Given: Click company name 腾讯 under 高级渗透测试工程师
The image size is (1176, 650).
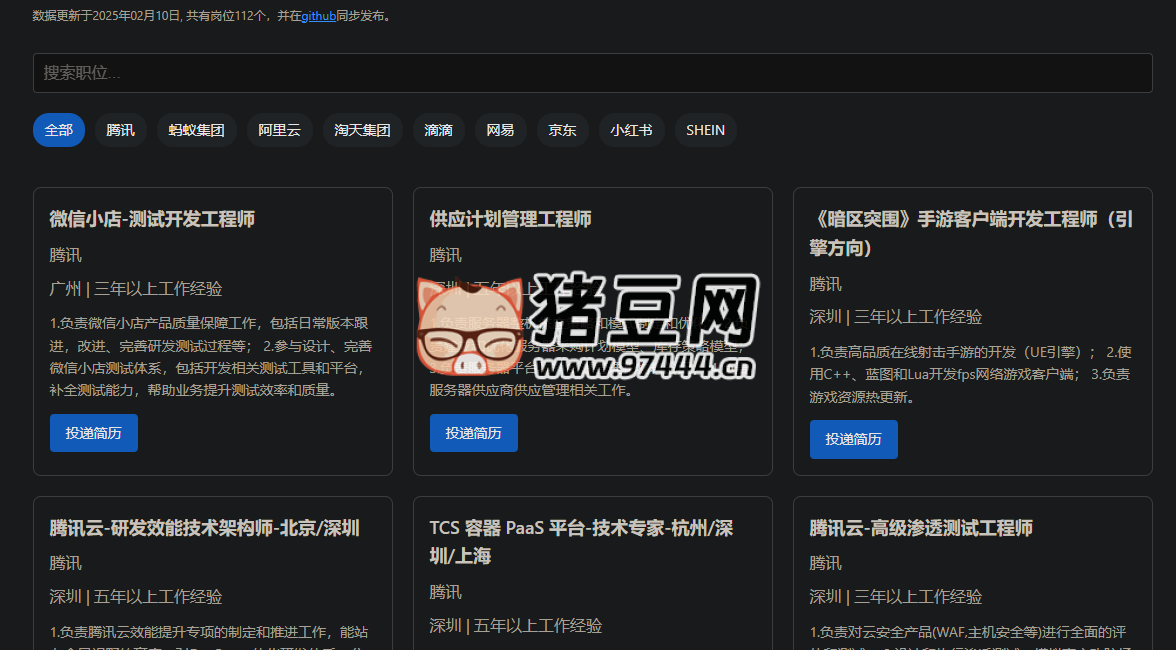Looking at the screenshot, I should (826, 563).
